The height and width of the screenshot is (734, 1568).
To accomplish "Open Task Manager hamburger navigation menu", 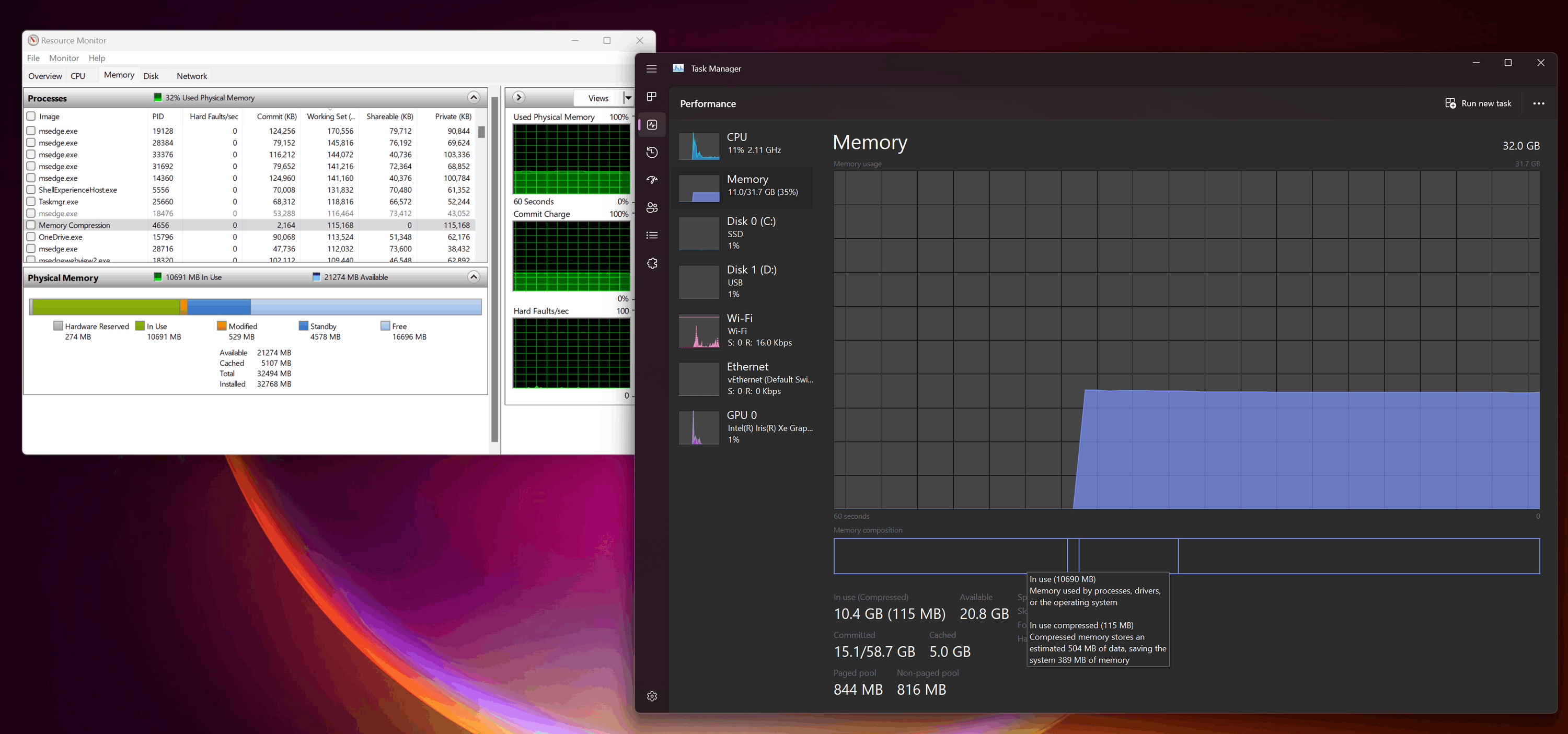I will tap(651, 69).
